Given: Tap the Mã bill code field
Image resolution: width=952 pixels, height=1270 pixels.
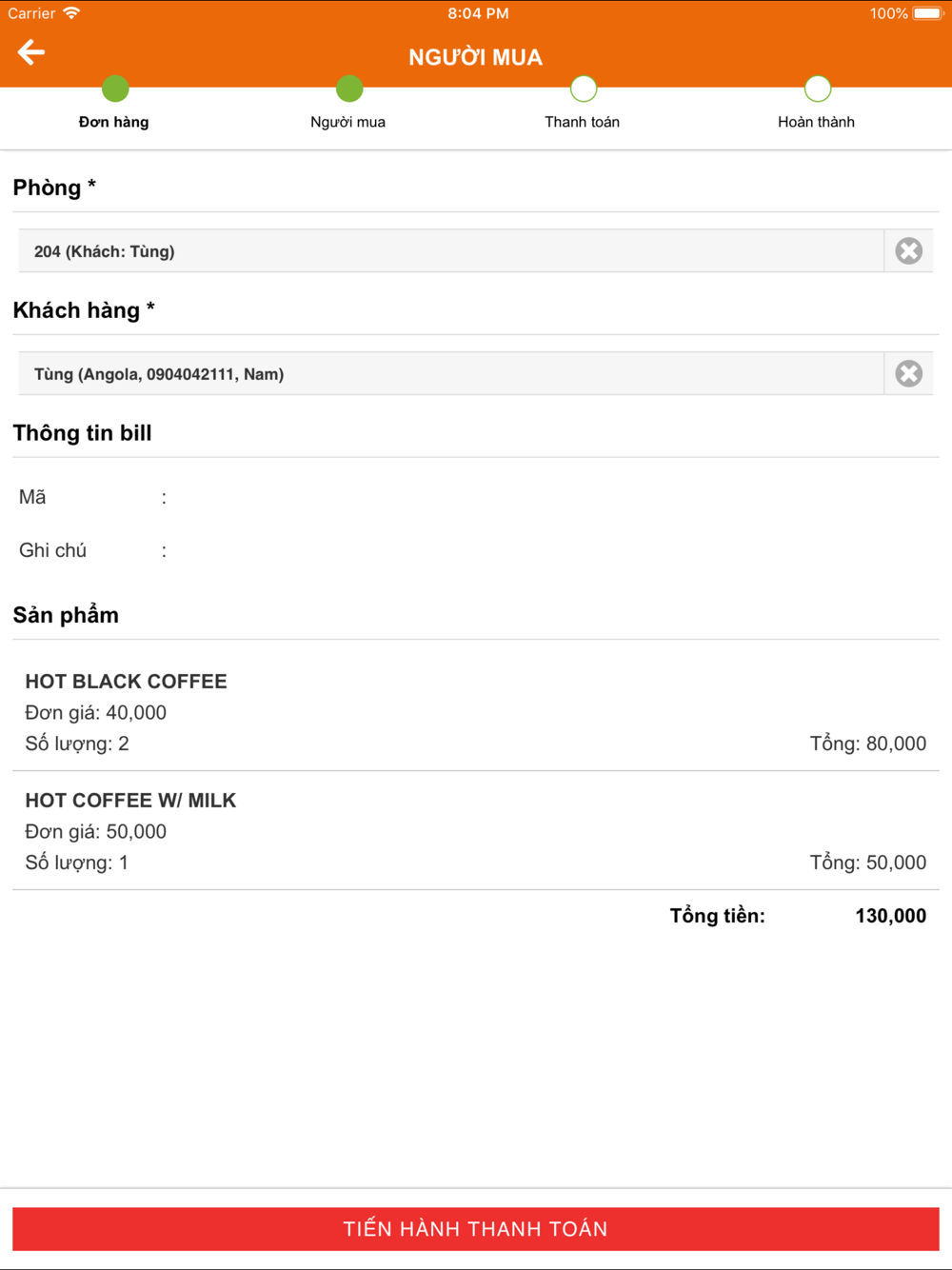Looking at the screenshot, I should pos(476,497).
